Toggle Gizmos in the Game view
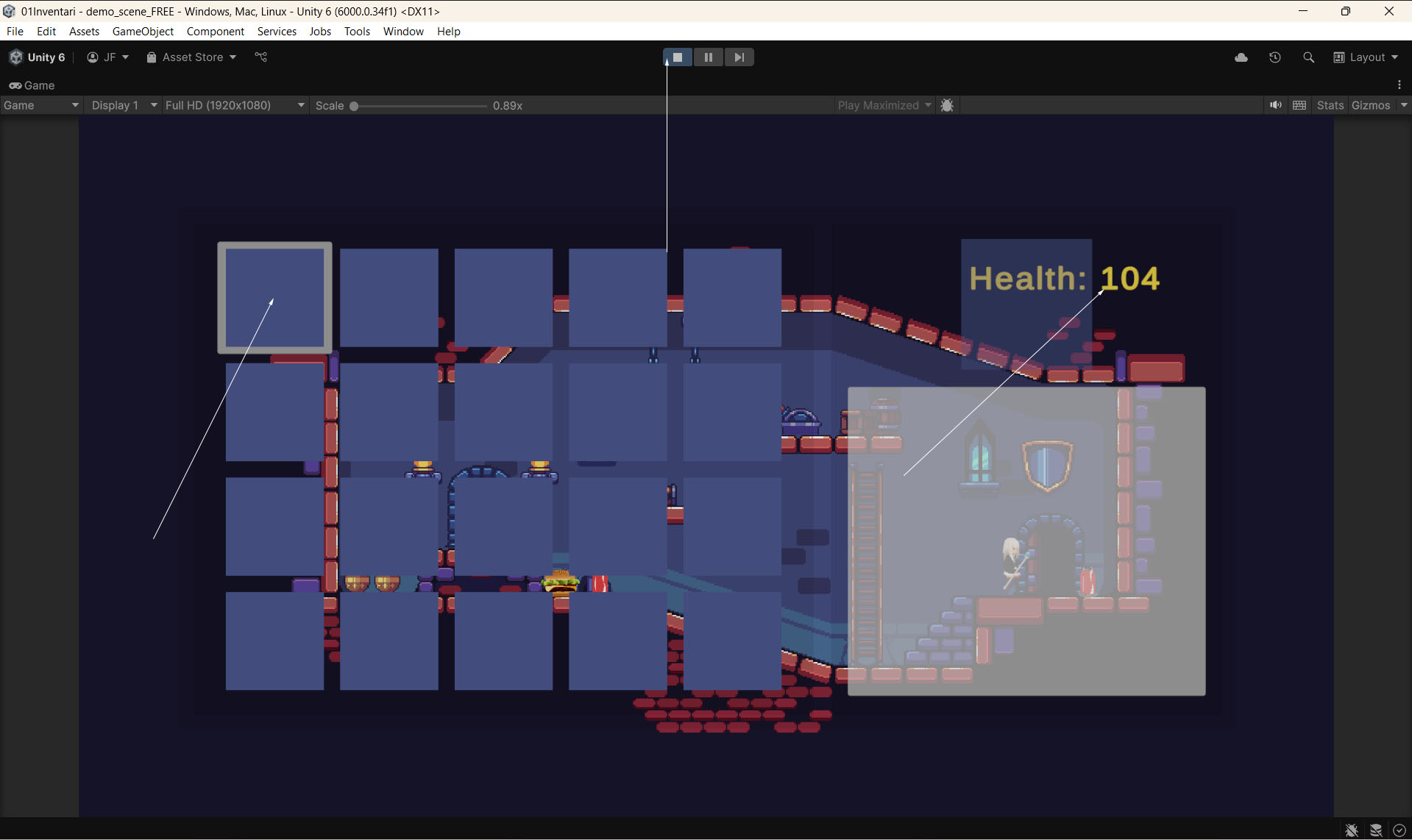This screenshot has width=1412, height=840. coord(1371,105)
